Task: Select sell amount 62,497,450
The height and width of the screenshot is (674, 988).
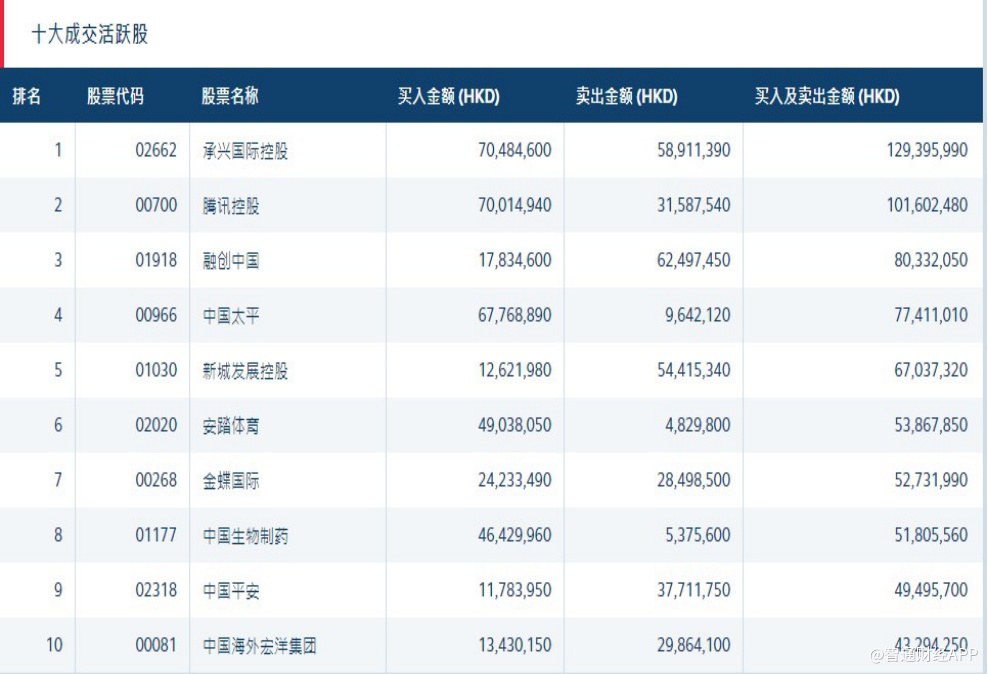Action: pos(694,260)
